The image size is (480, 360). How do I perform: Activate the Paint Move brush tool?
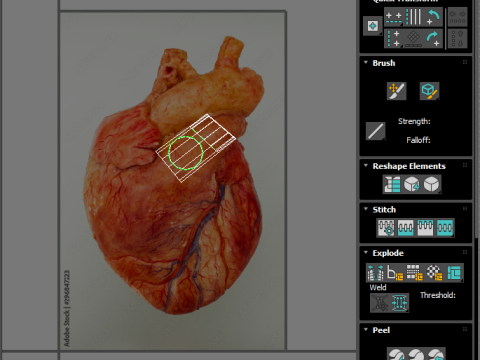point(396,91)
